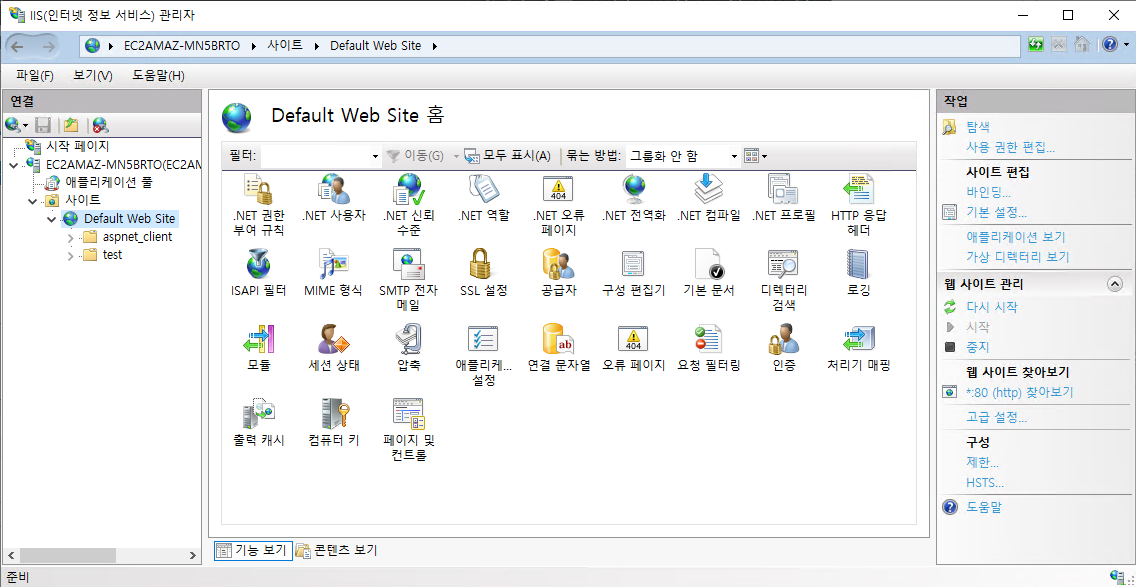Open the 파일(F) menu
This screenshot has width=1136, height=587.
pos(35,75)
